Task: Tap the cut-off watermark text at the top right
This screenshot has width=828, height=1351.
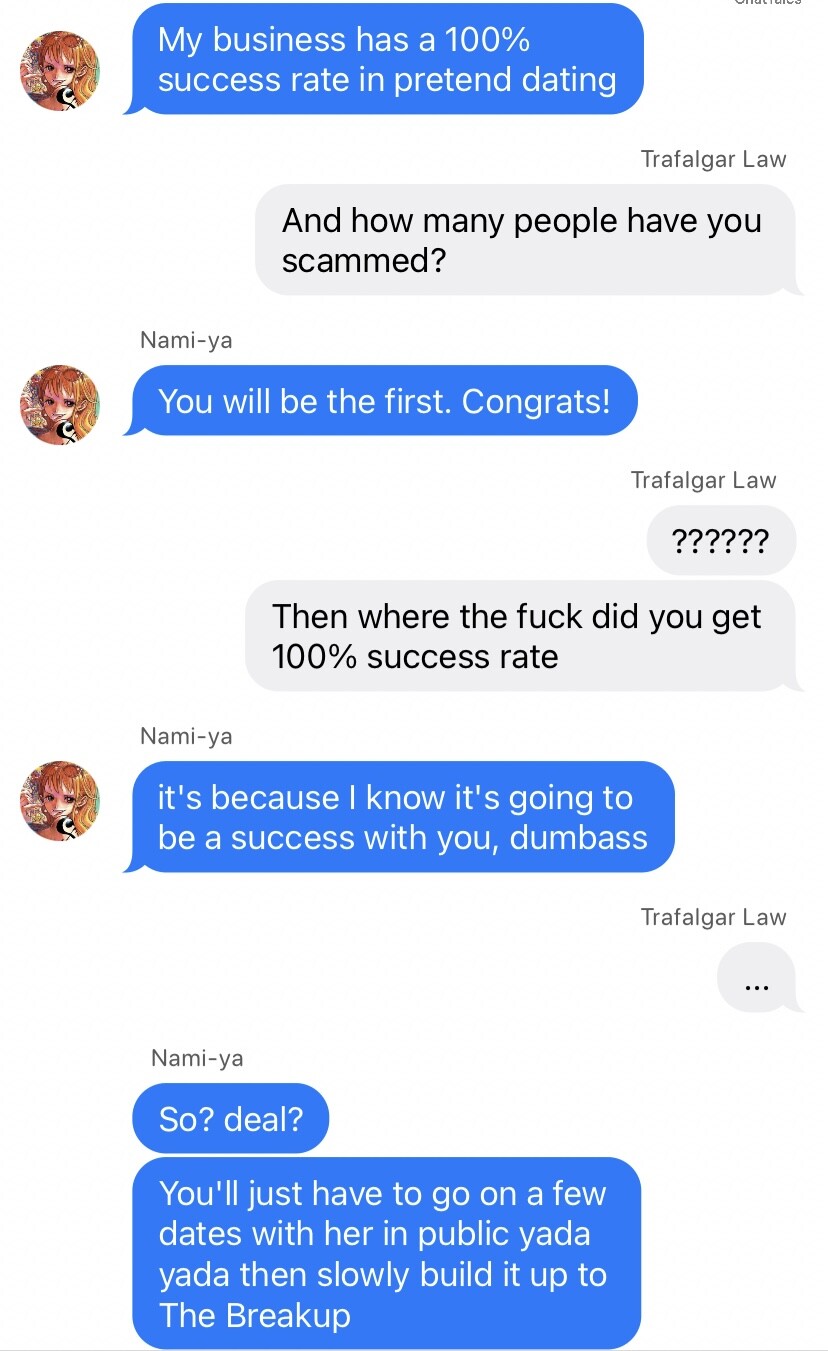Action: click(767, 4)
